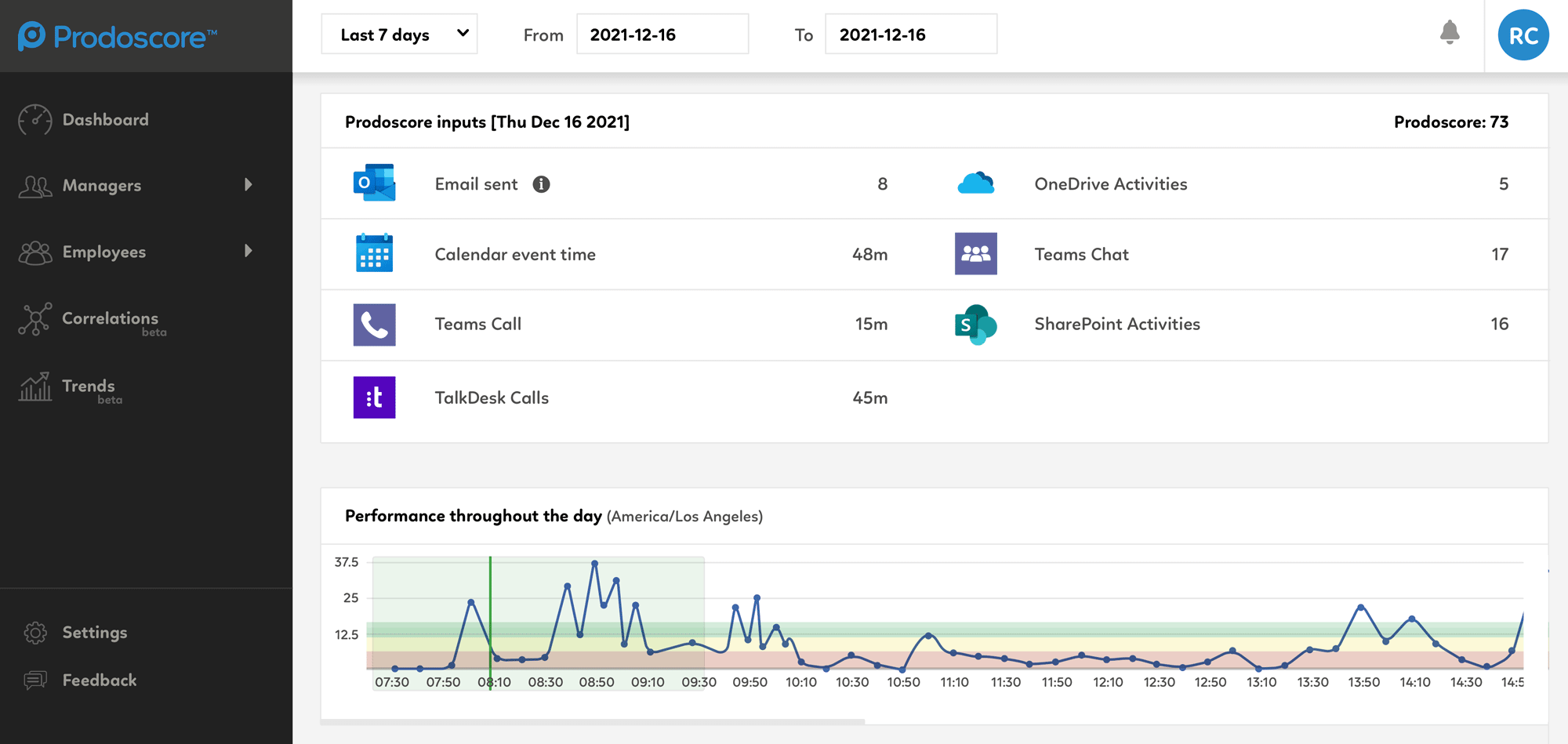The height and width of the screenshot is (744, 1568).
Task: Click the Prodoscore: 73 value
Action: click(1450, 122)
